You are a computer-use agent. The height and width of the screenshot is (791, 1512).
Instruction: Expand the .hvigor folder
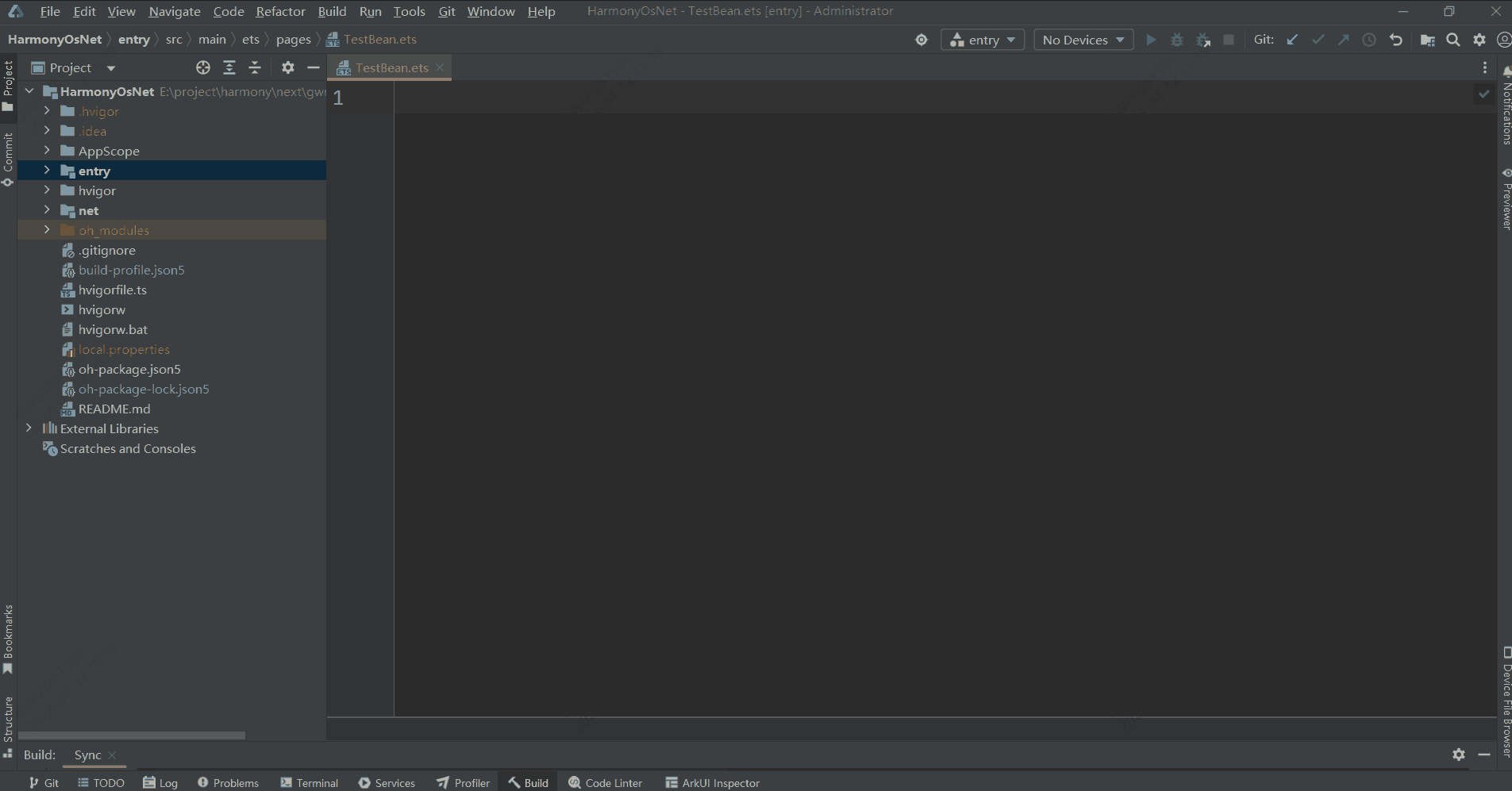click(47, 111)
